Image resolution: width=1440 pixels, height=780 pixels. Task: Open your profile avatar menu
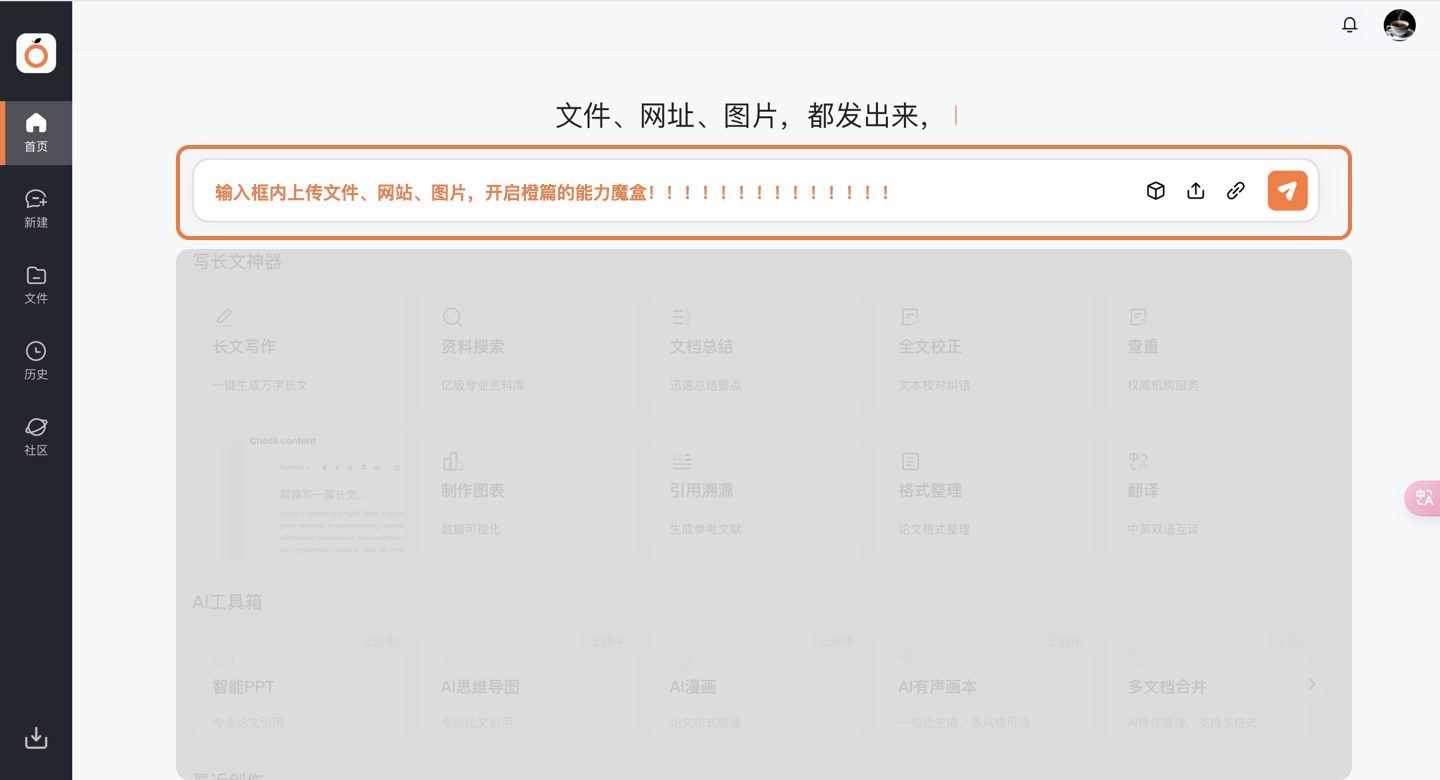point(1399,24)
